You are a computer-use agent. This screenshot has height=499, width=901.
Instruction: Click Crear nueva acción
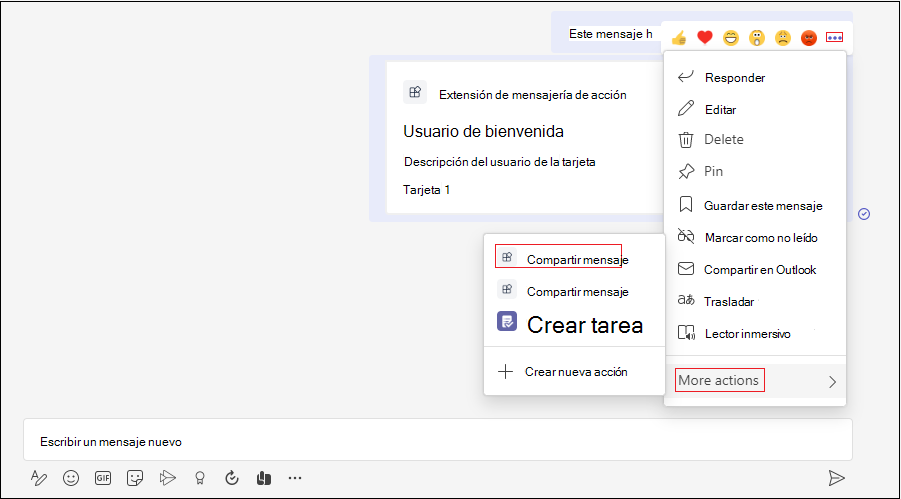click(x=574, y=372)
